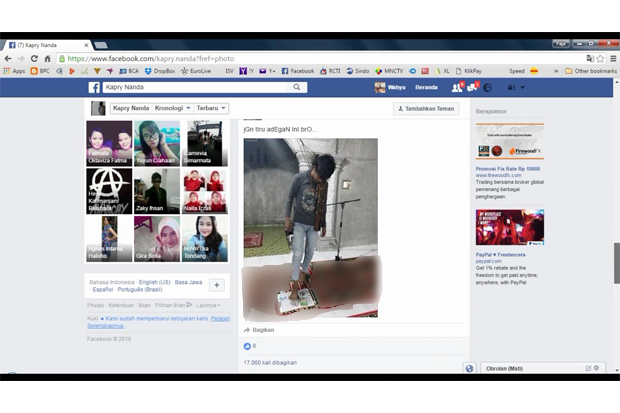Image resolution: width=620 pixels, height=413 pixels.
Task: Open friend requests notifications icon
Action: (x=457, y=87)
